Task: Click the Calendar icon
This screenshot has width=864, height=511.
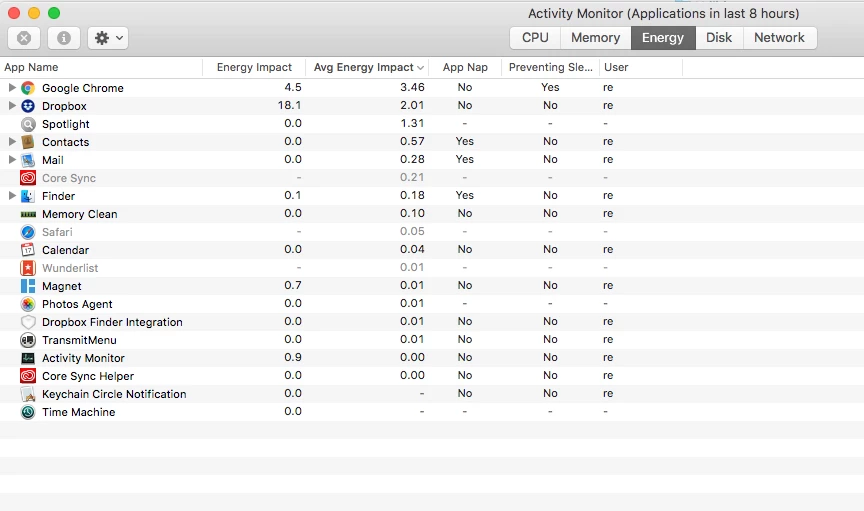Action: [28, 250]
